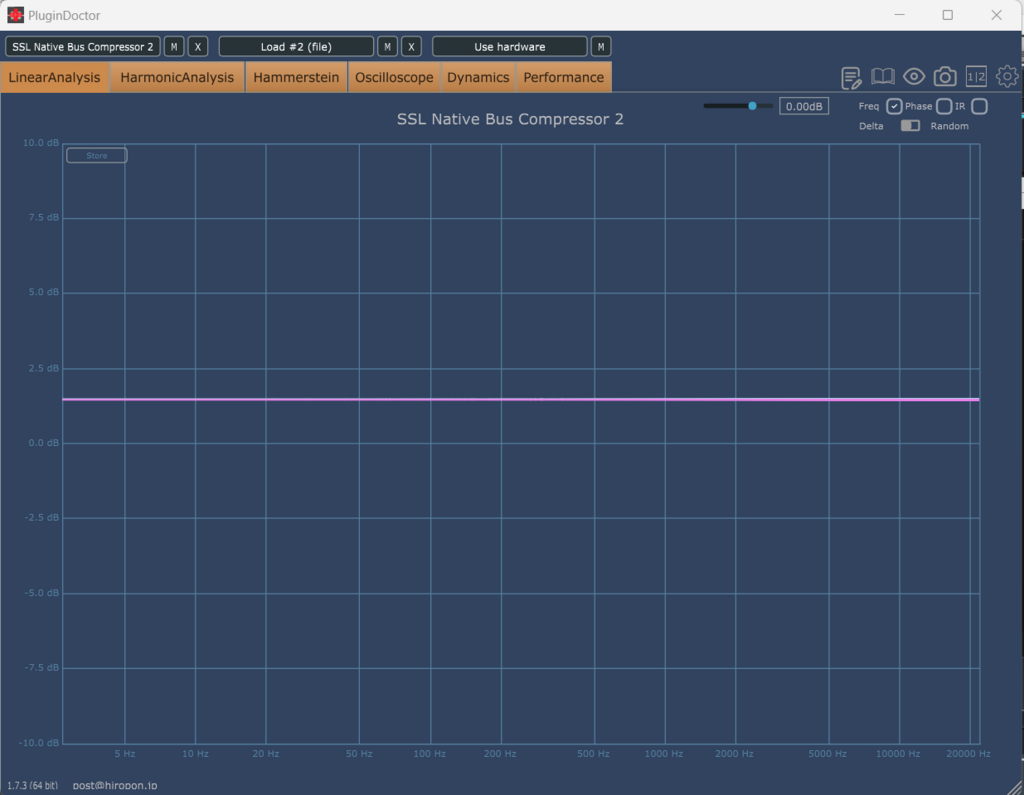Click the Use hardware button
Viewport: 1024px width, 795px height.
click(x=509, y=46)
